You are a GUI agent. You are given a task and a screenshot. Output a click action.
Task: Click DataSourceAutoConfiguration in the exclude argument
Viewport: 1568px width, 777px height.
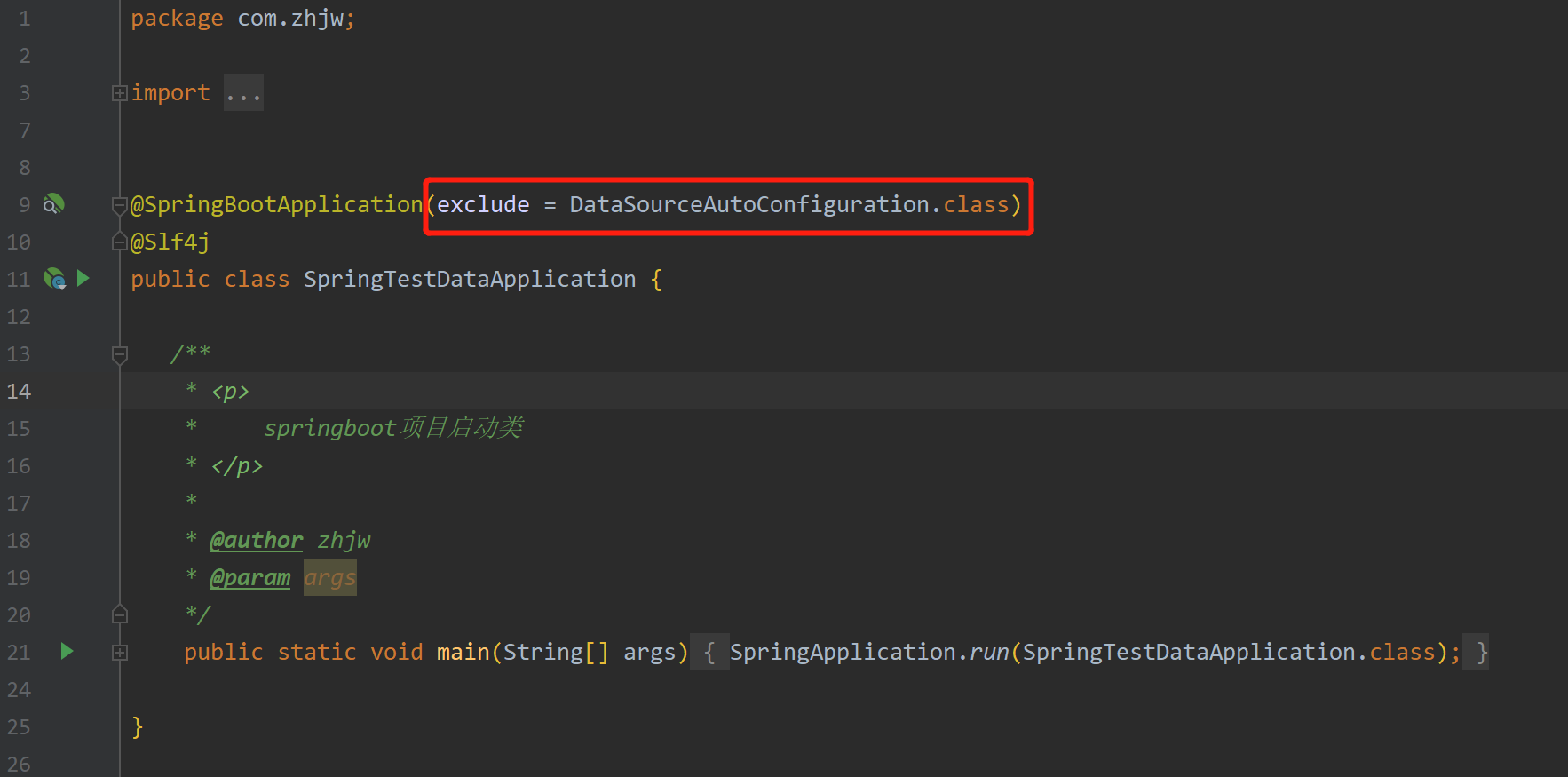point(748,205)
